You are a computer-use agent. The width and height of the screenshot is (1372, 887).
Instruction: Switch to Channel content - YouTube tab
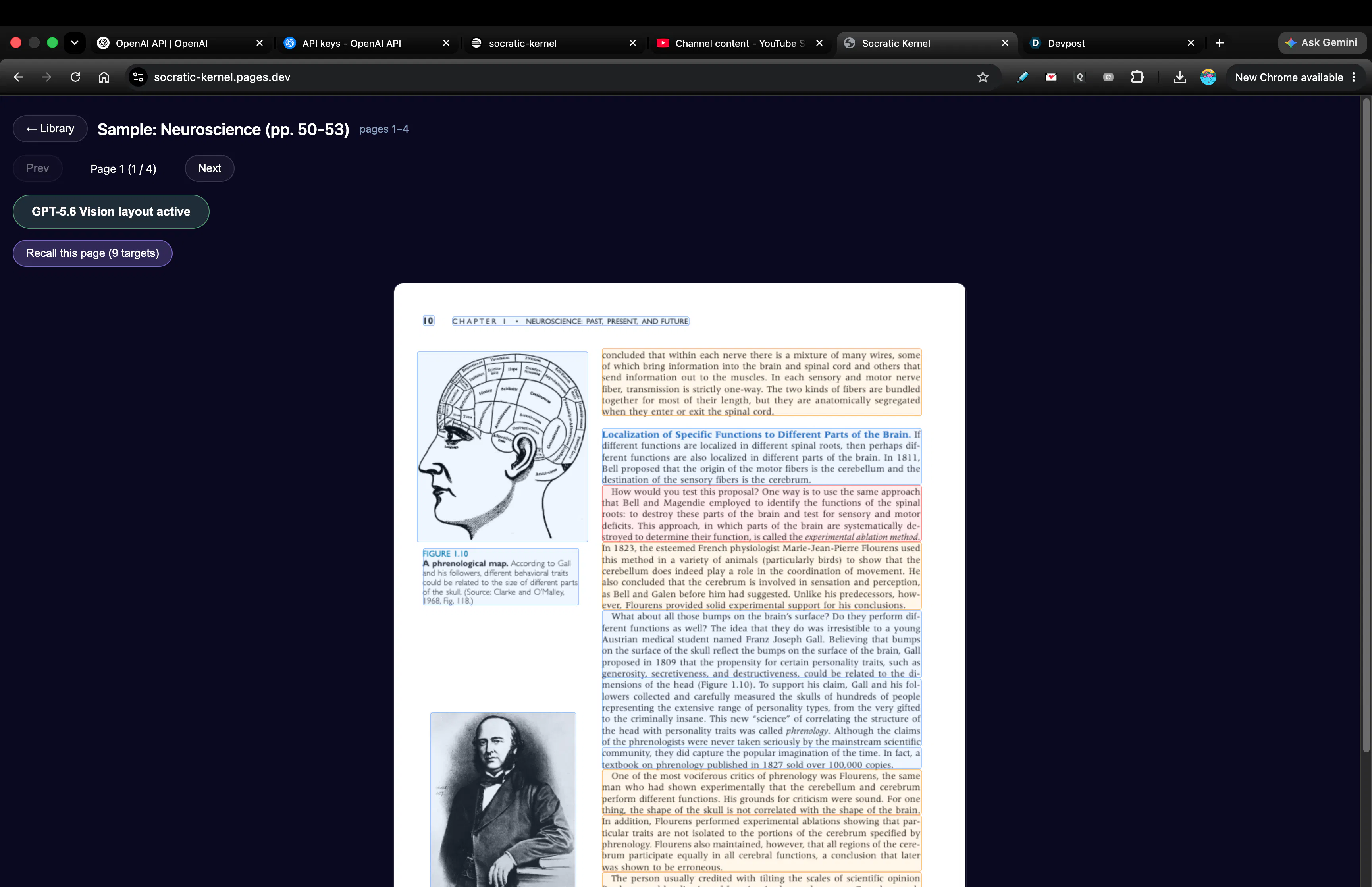(x=740, y=43)
